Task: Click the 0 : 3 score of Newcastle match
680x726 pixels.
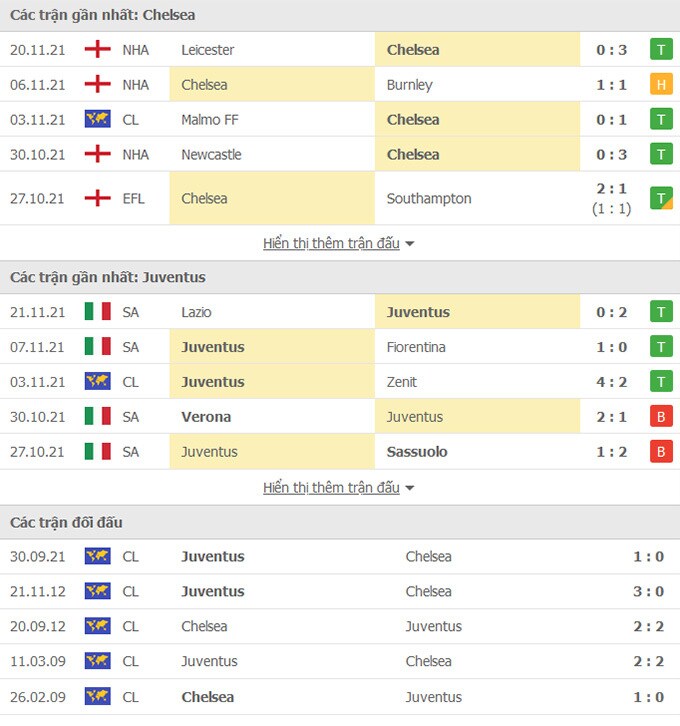Action: coord(611,155)
